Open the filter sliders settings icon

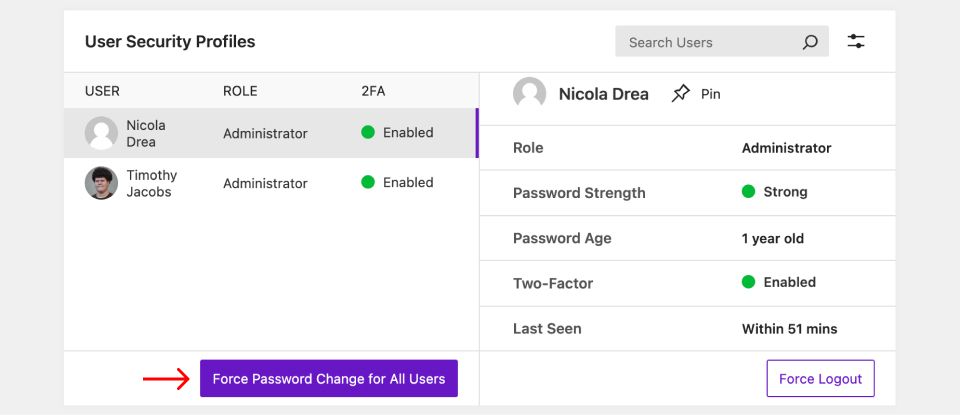[x=856, y=42]
